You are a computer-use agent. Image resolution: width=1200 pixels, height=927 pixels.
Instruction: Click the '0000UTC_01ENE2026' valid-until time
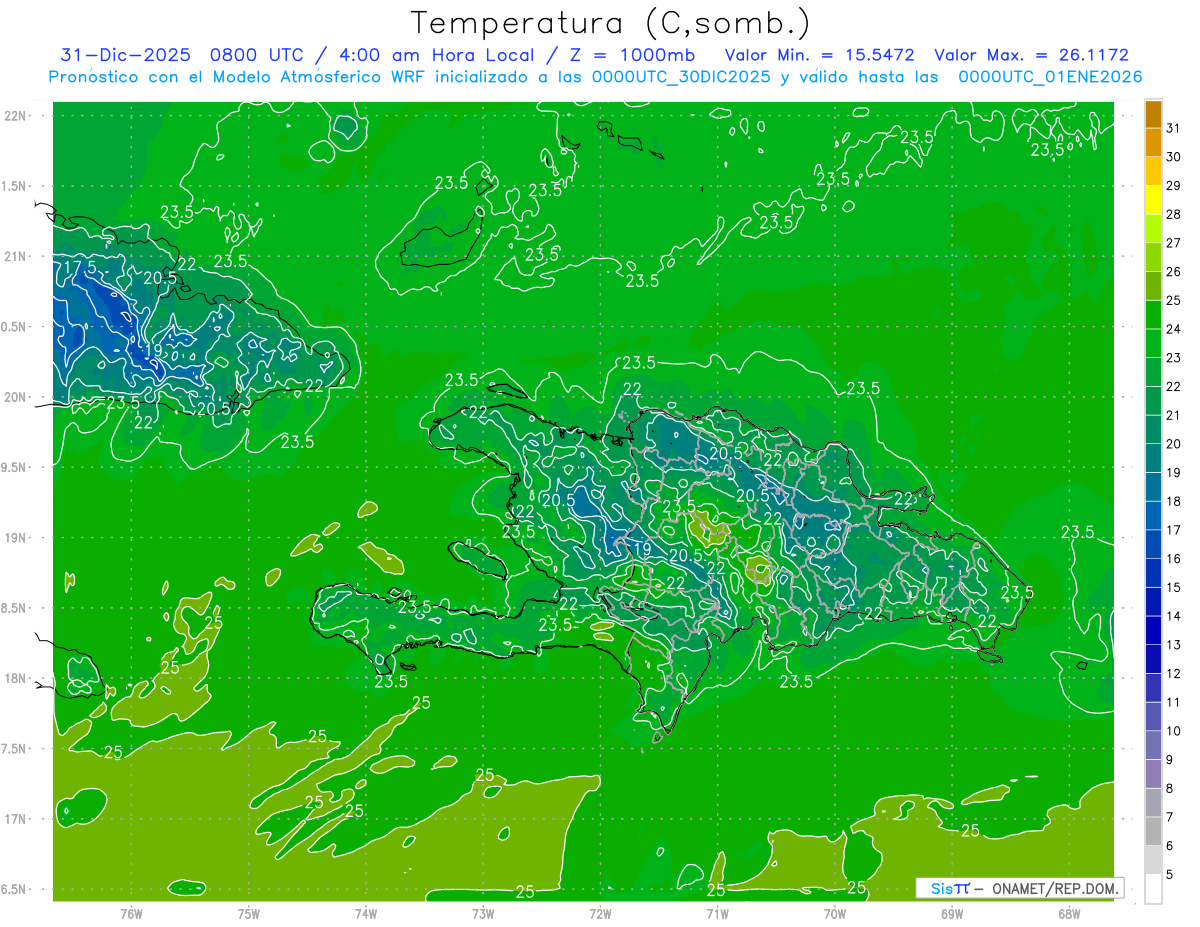pos(1050,77)
